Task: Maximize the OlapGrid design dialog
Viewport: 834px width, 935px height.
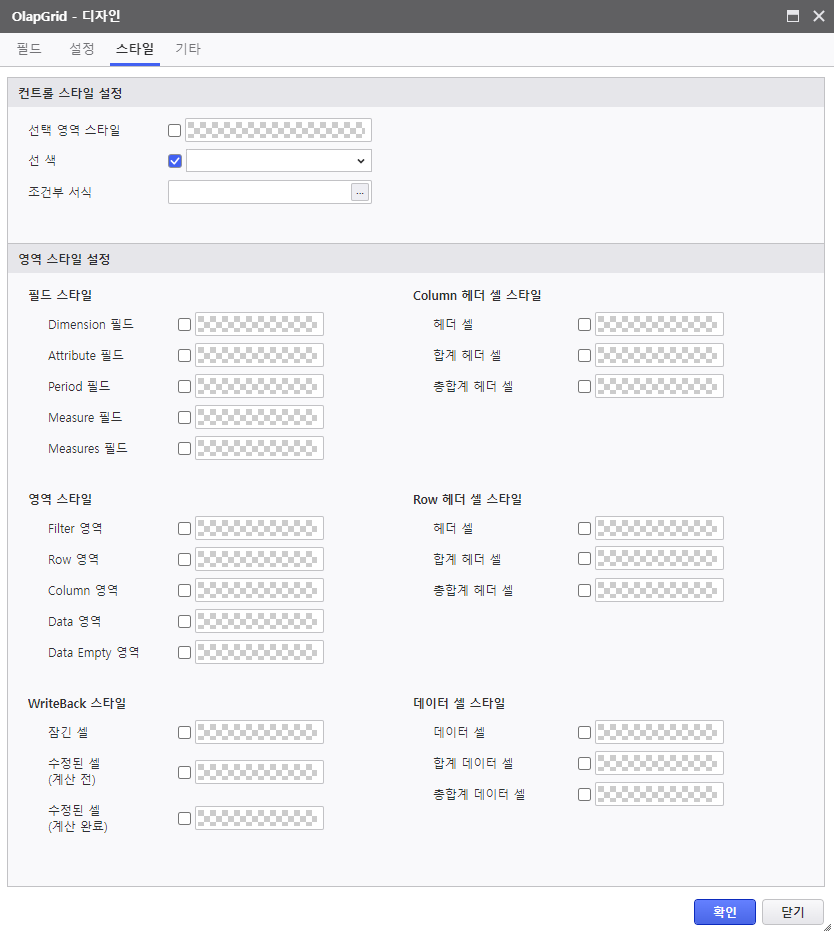Action: (792, 16)
